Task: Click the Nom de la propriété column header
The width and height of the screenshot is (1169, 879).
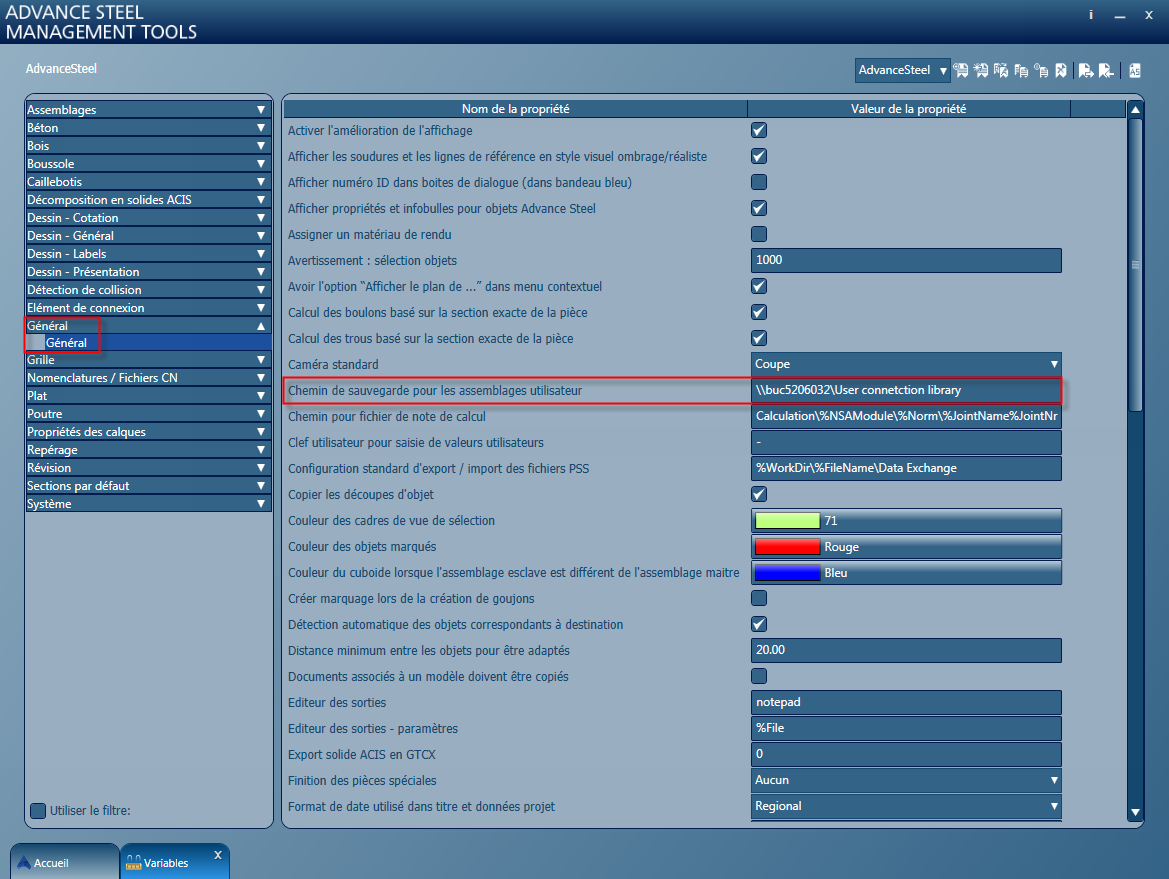Action: click(x=515, y=109)
